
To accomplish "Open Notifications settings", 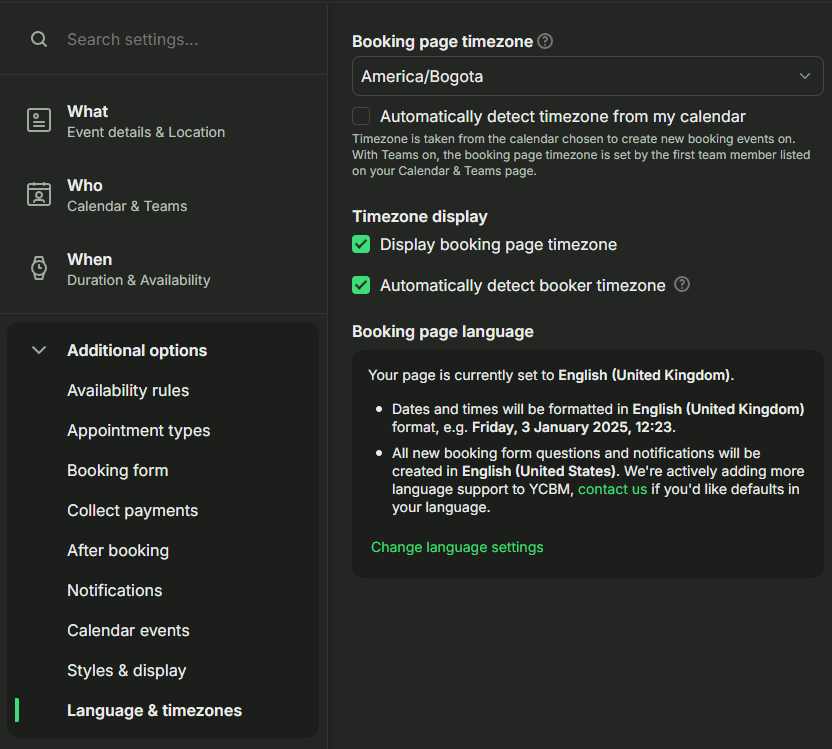I will tap(115, 590).
